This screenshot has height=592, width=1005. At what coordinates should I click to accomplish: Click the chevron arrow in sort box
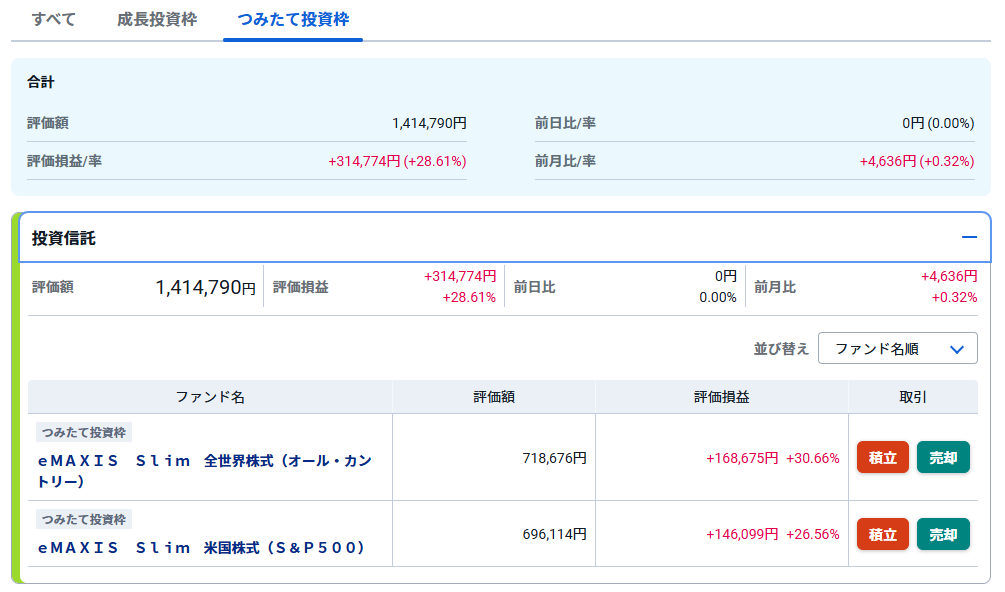[x=957, y=349]
